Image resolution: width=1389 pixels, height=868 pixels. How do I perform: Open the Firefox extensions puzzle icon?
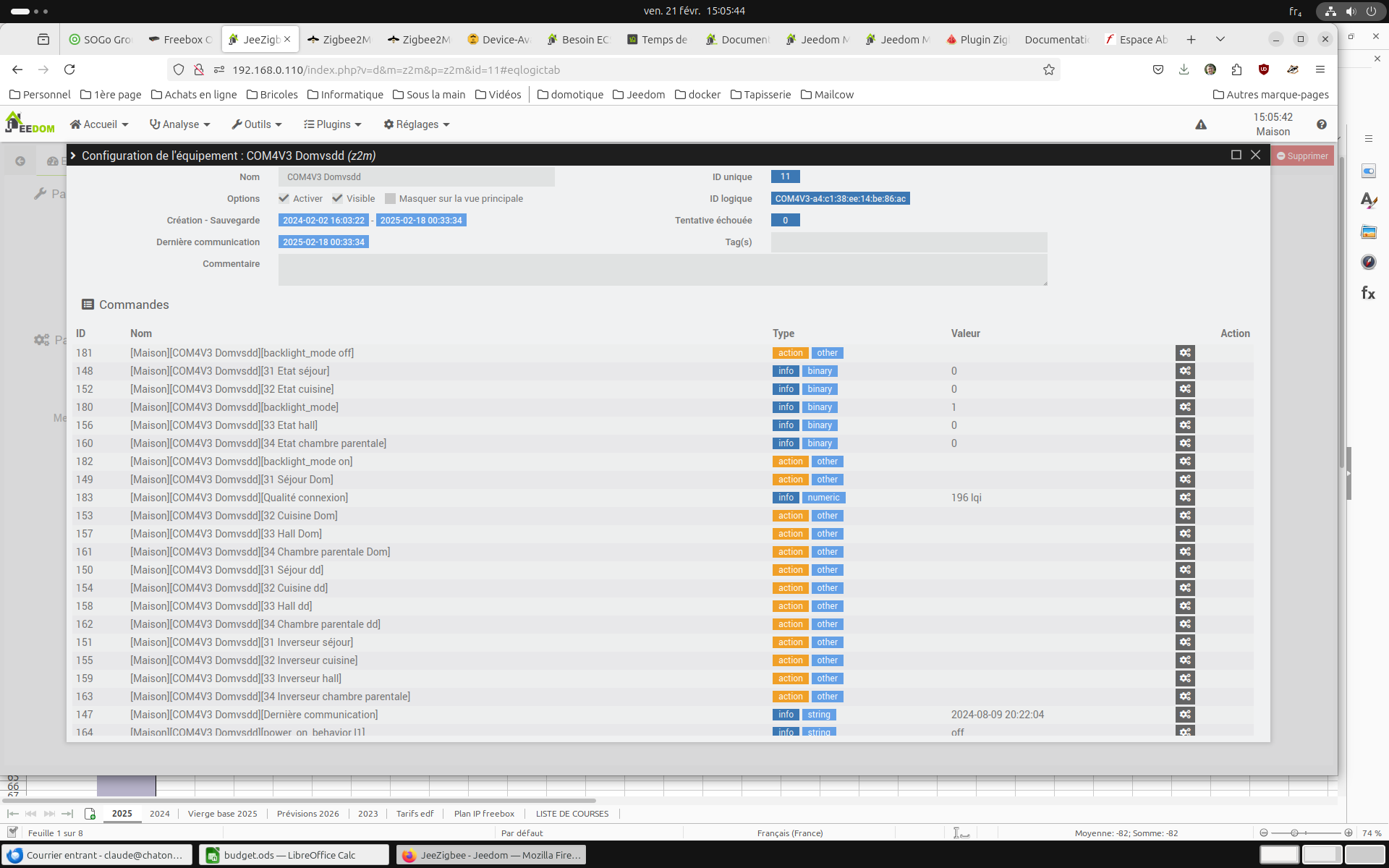tap(1236, 69)
